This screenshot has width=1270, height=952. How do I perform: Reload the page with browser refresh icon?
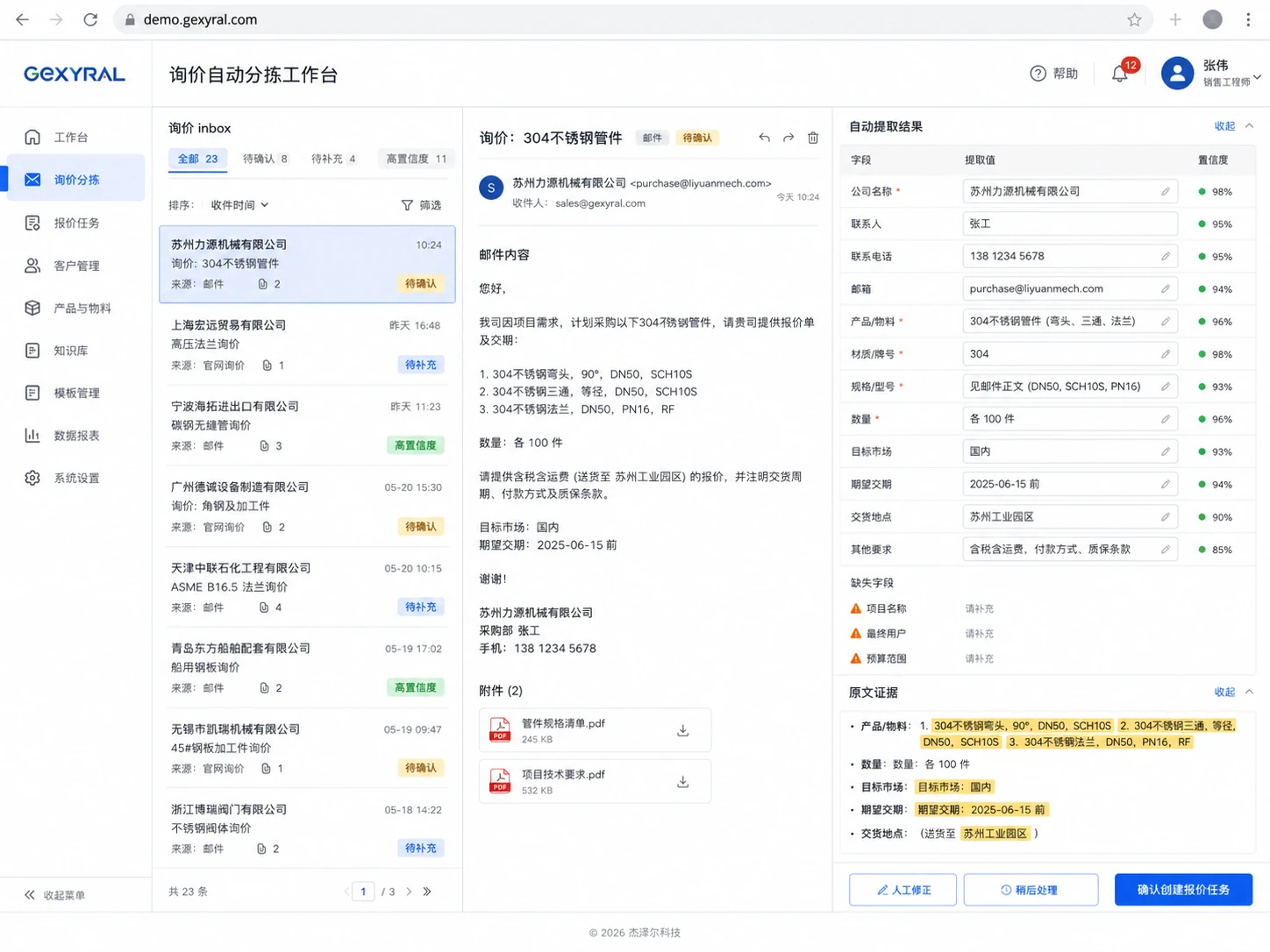click(90, 19)
